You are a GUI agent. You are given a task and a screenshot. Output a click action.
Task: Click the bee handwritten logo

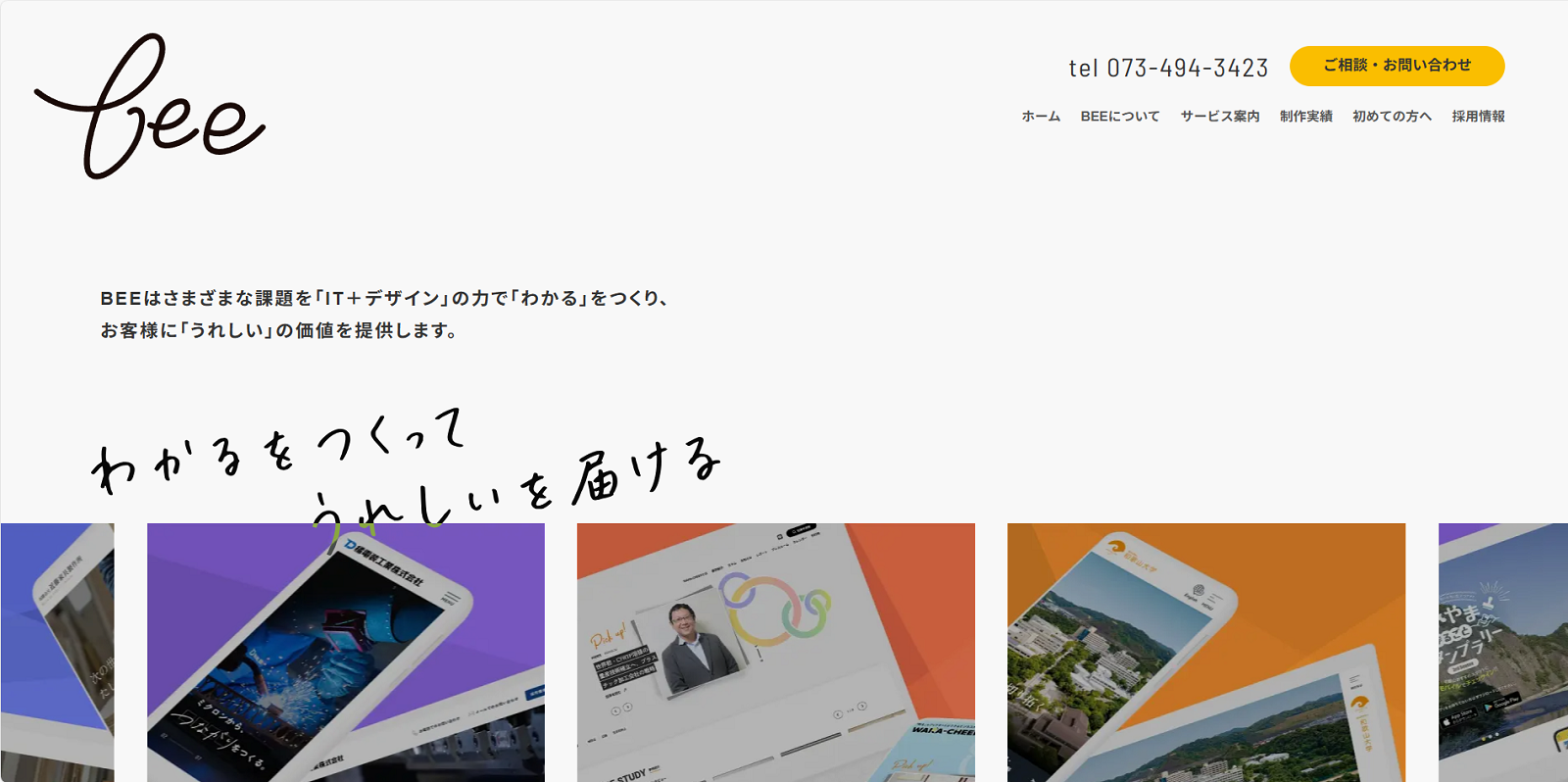[150, 108]
